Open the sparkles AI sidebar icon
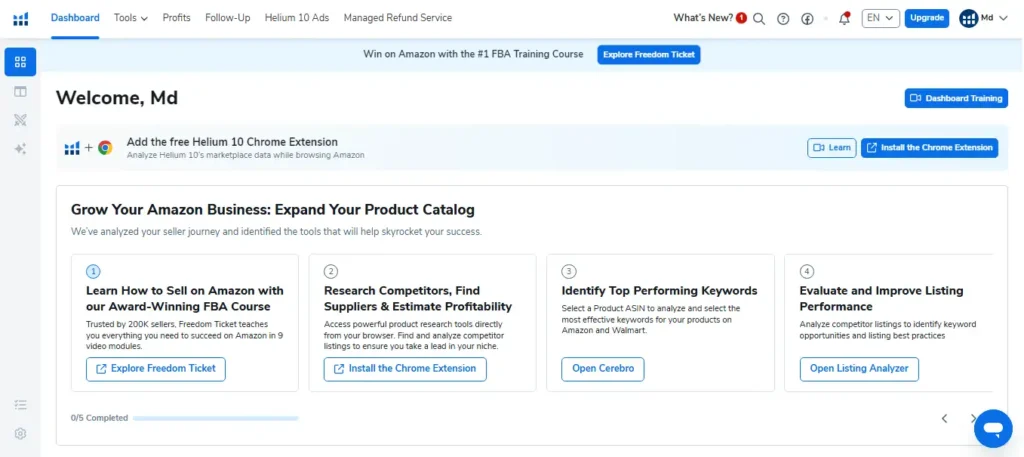1024x457 pixels. pyautogui.click(x=20, y=149)
